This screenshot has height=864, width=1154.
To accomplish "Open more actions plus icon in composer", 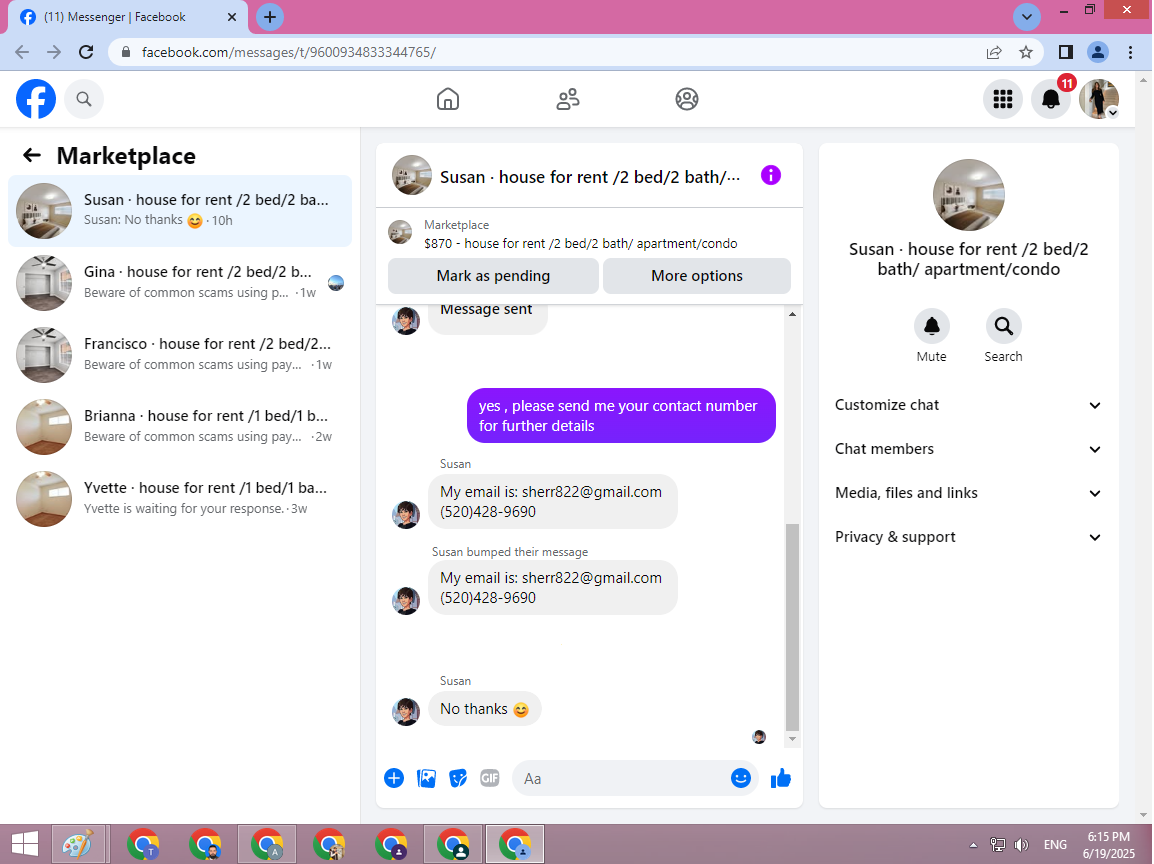I will coord(394,778).
